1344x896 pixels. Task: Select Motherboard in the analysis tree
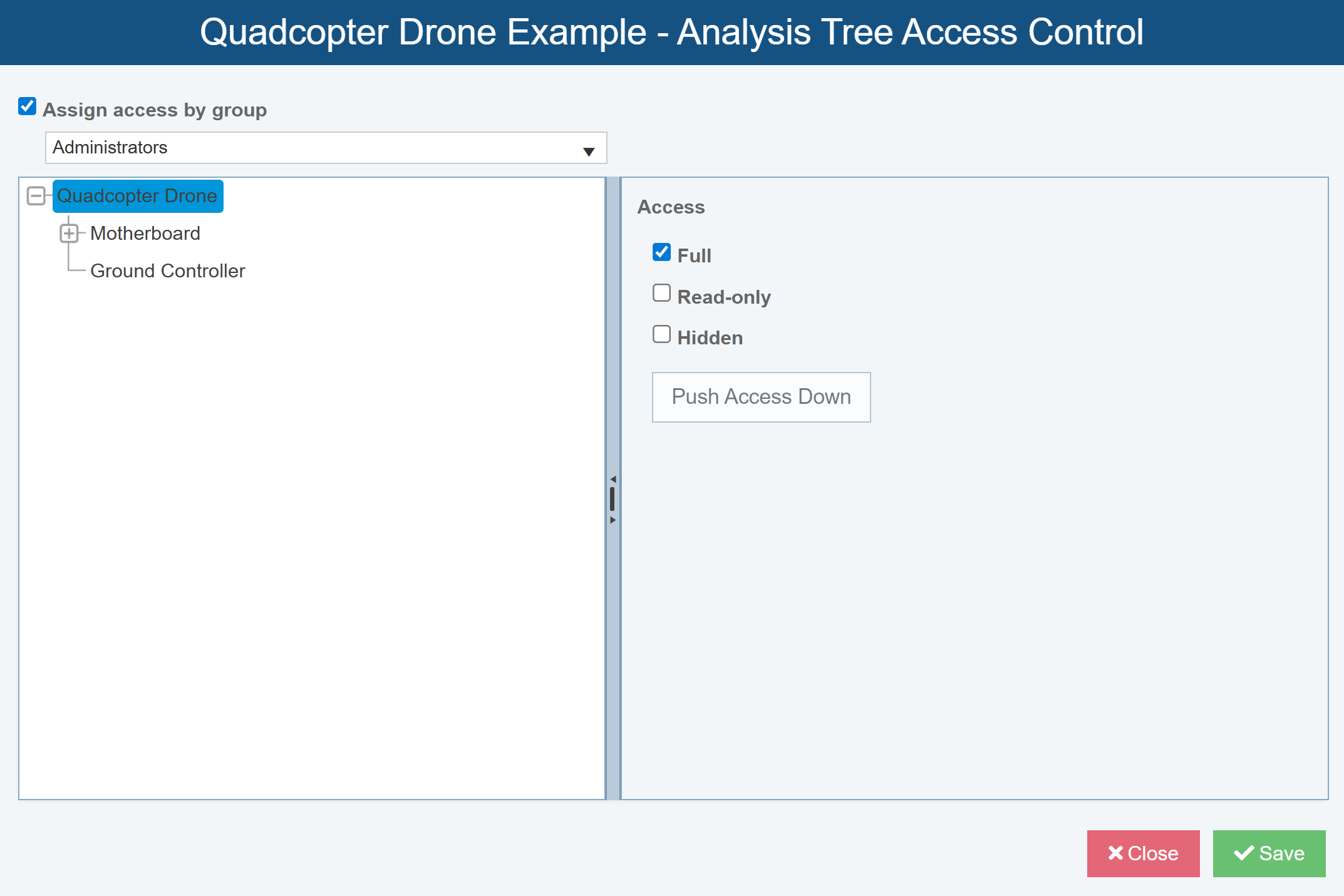coord(145,234)
